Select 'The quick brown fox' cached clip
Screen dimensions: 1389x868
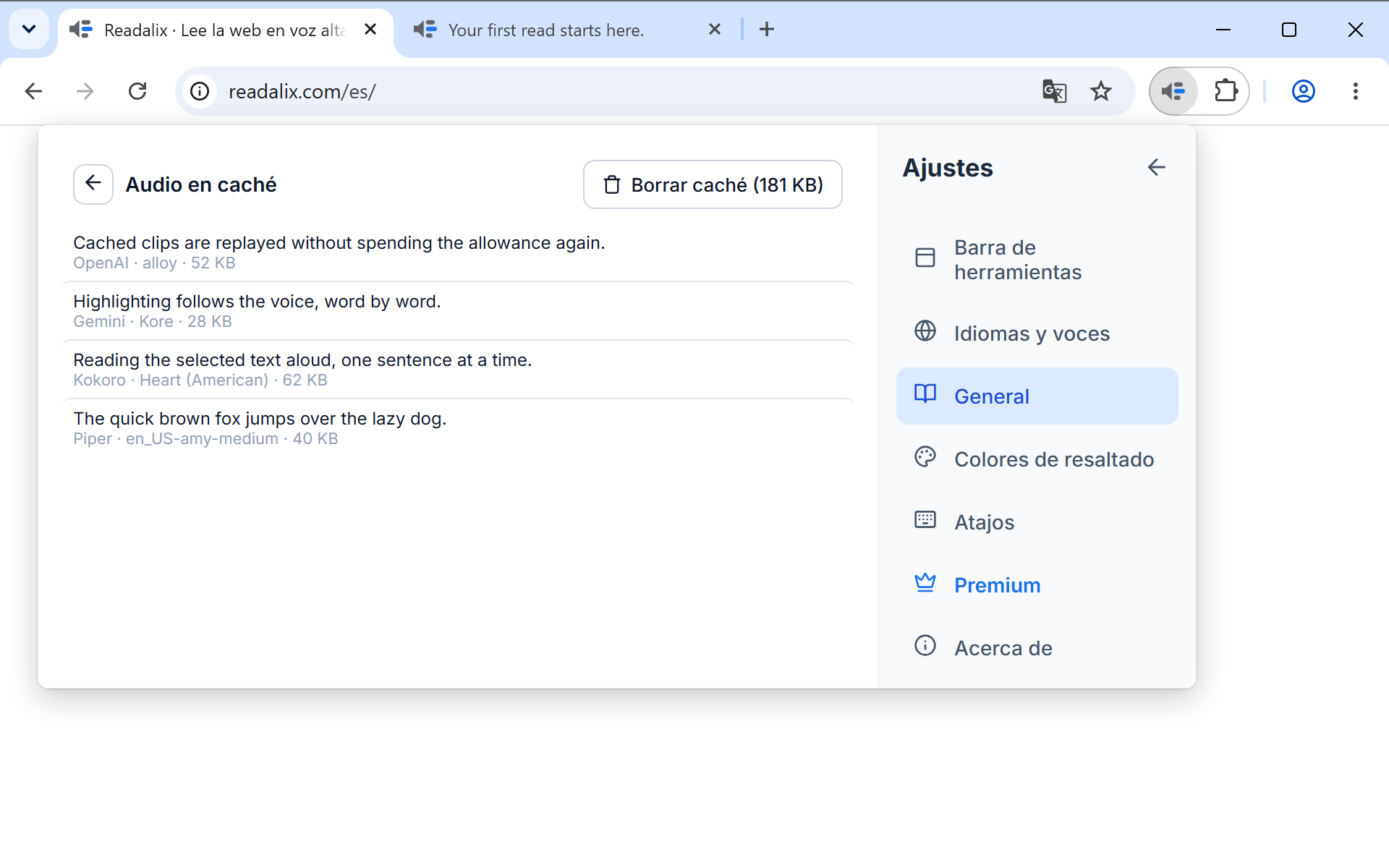pyautogui.click(x=458, y=428)
